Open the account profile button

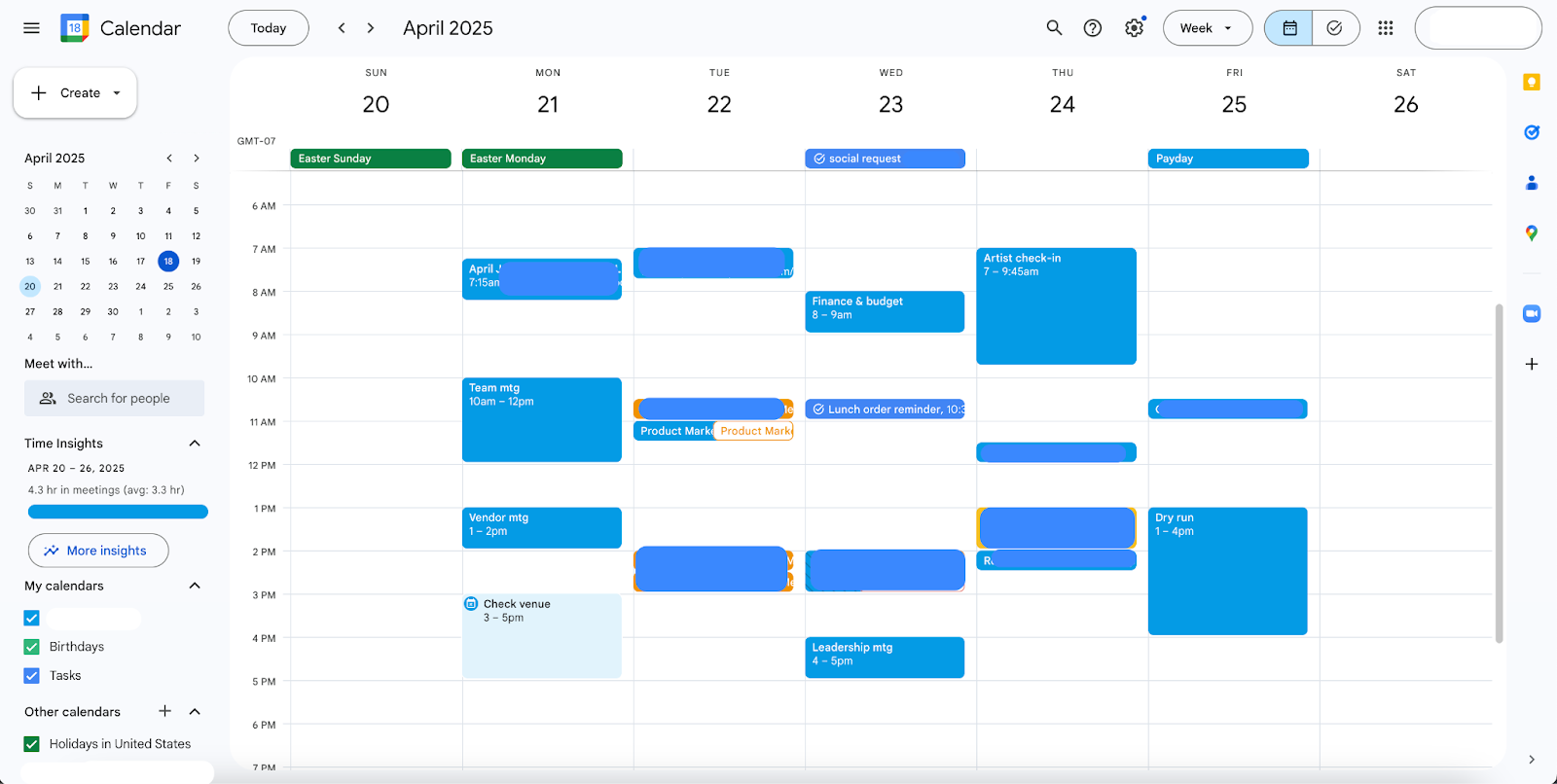(1478, 28)
